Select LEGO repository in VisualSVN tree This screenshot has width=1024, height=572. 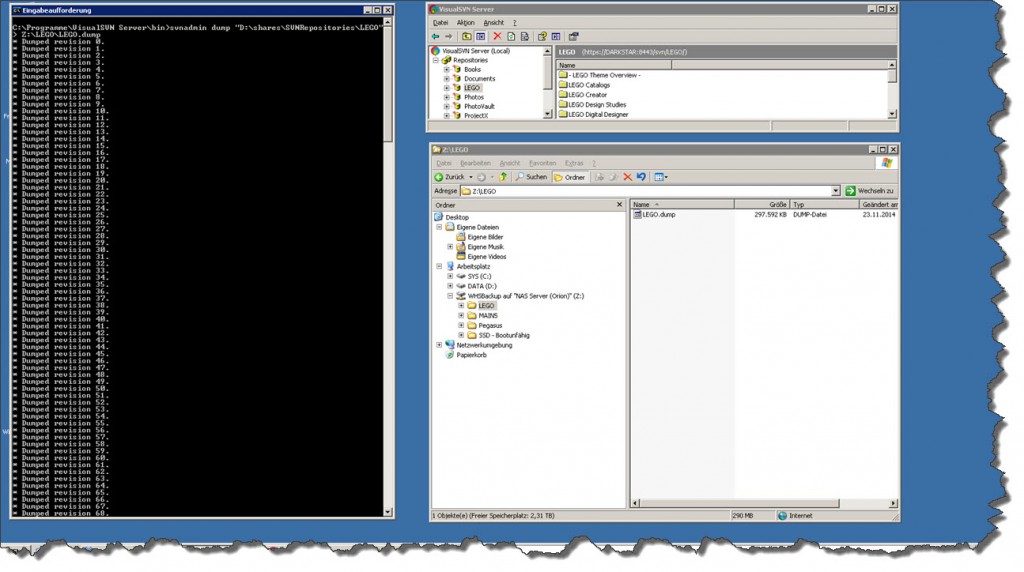click(x=472, y=87)
